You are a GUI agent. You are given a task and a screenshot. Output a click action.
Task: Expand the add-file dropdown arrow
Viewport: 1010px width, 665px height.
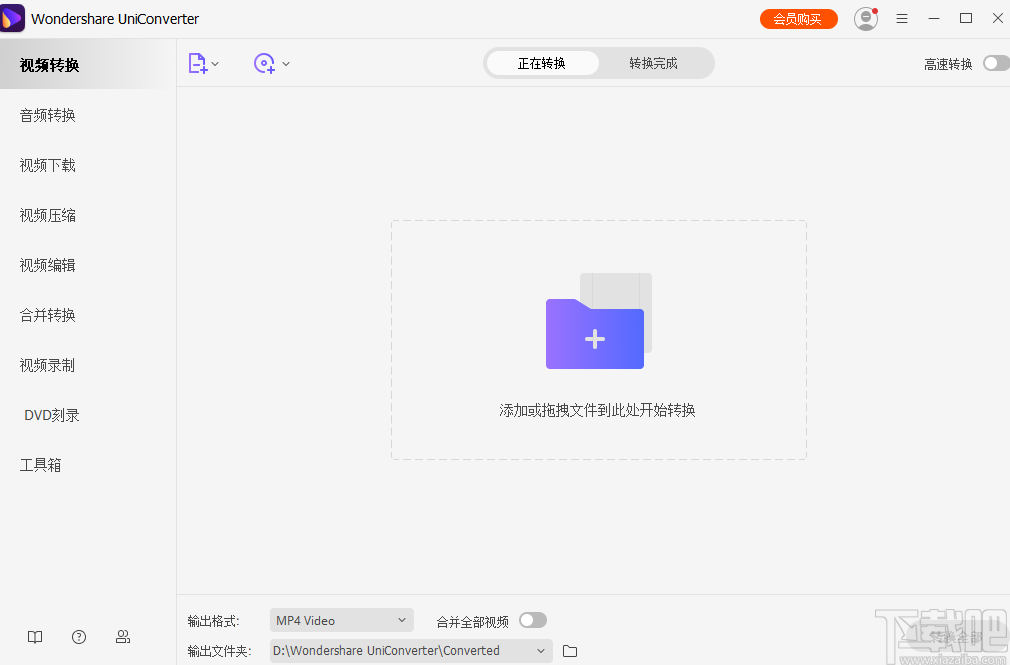[x=214, y=63]
